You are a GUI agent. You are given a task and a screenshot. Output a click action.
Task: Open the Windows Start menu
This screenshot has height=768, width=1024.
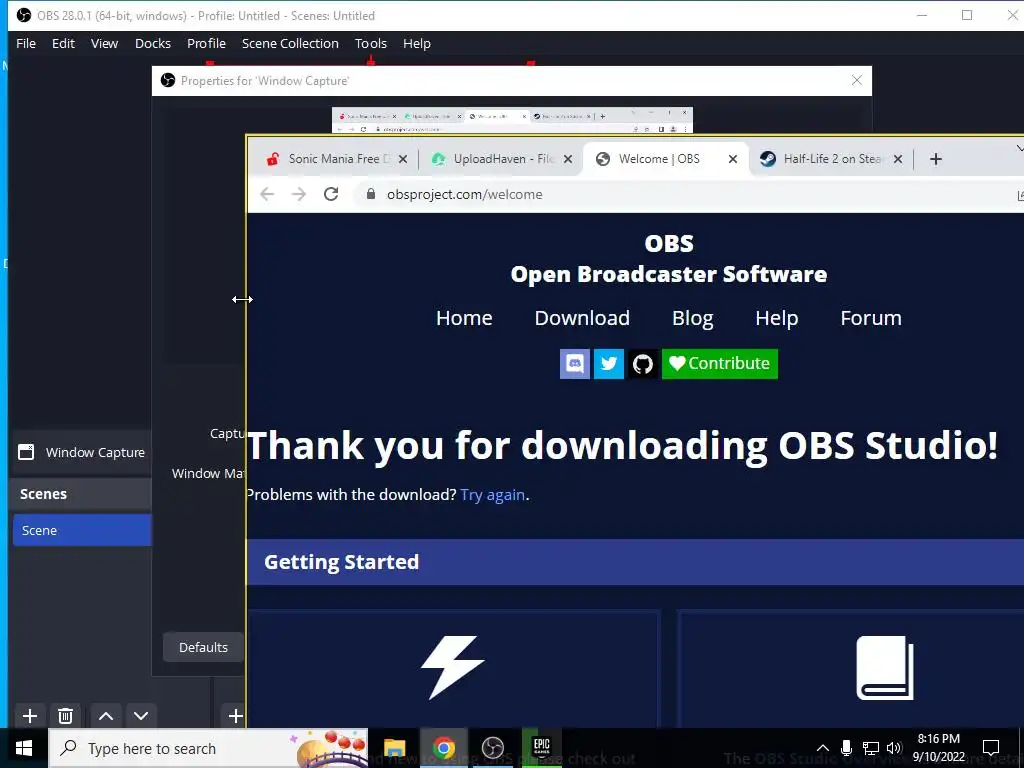pos(24,748)
